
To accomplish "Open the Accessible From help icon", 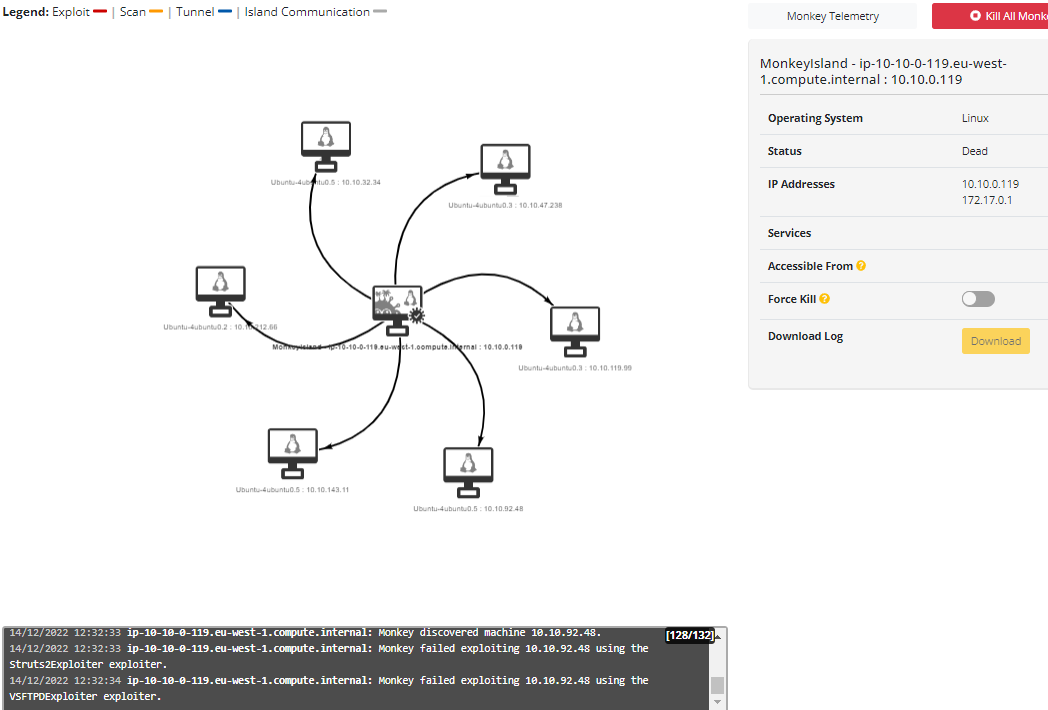I will pyautogui.click(x=861, y=265).
